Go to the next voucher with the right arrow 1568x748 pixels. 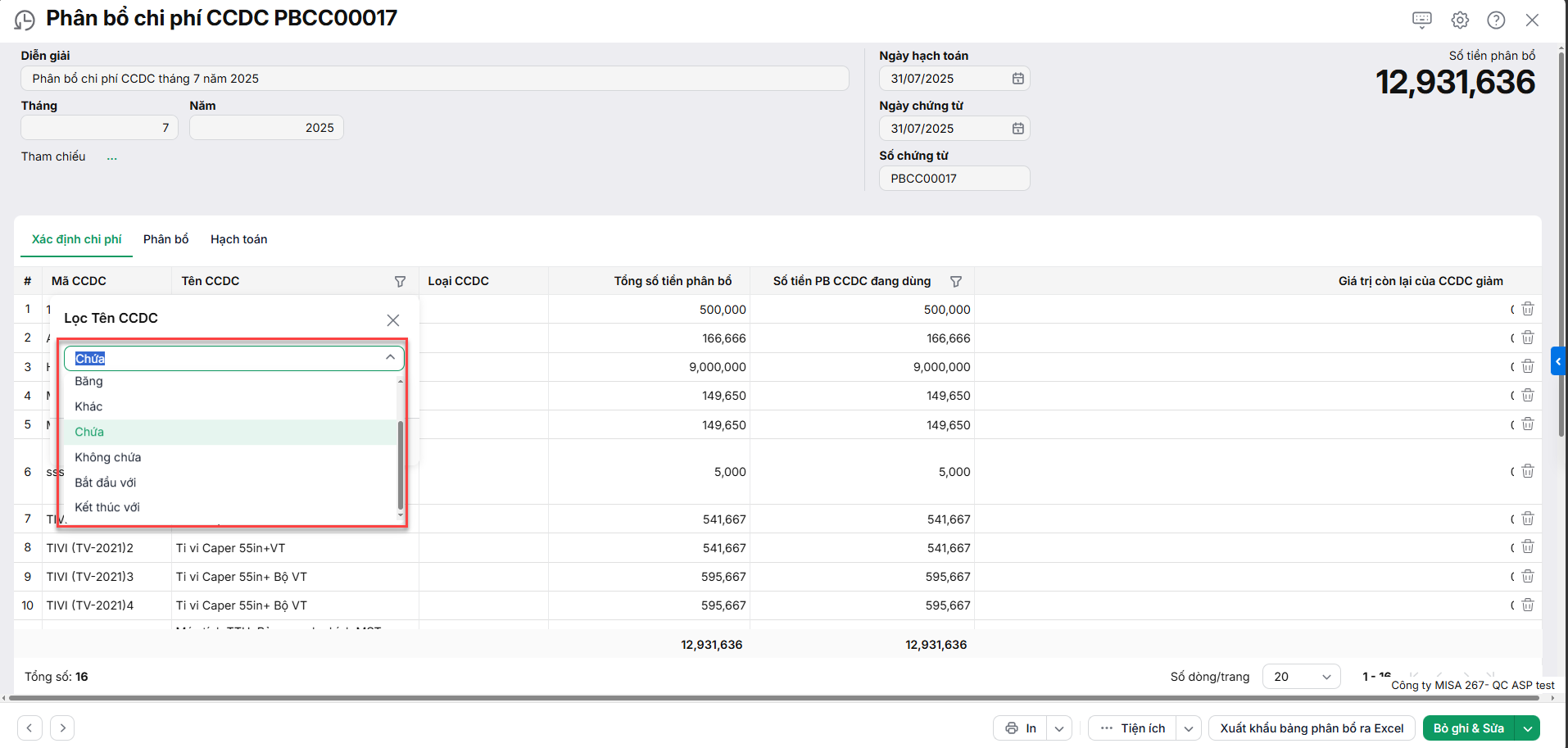tap(62, 728)
